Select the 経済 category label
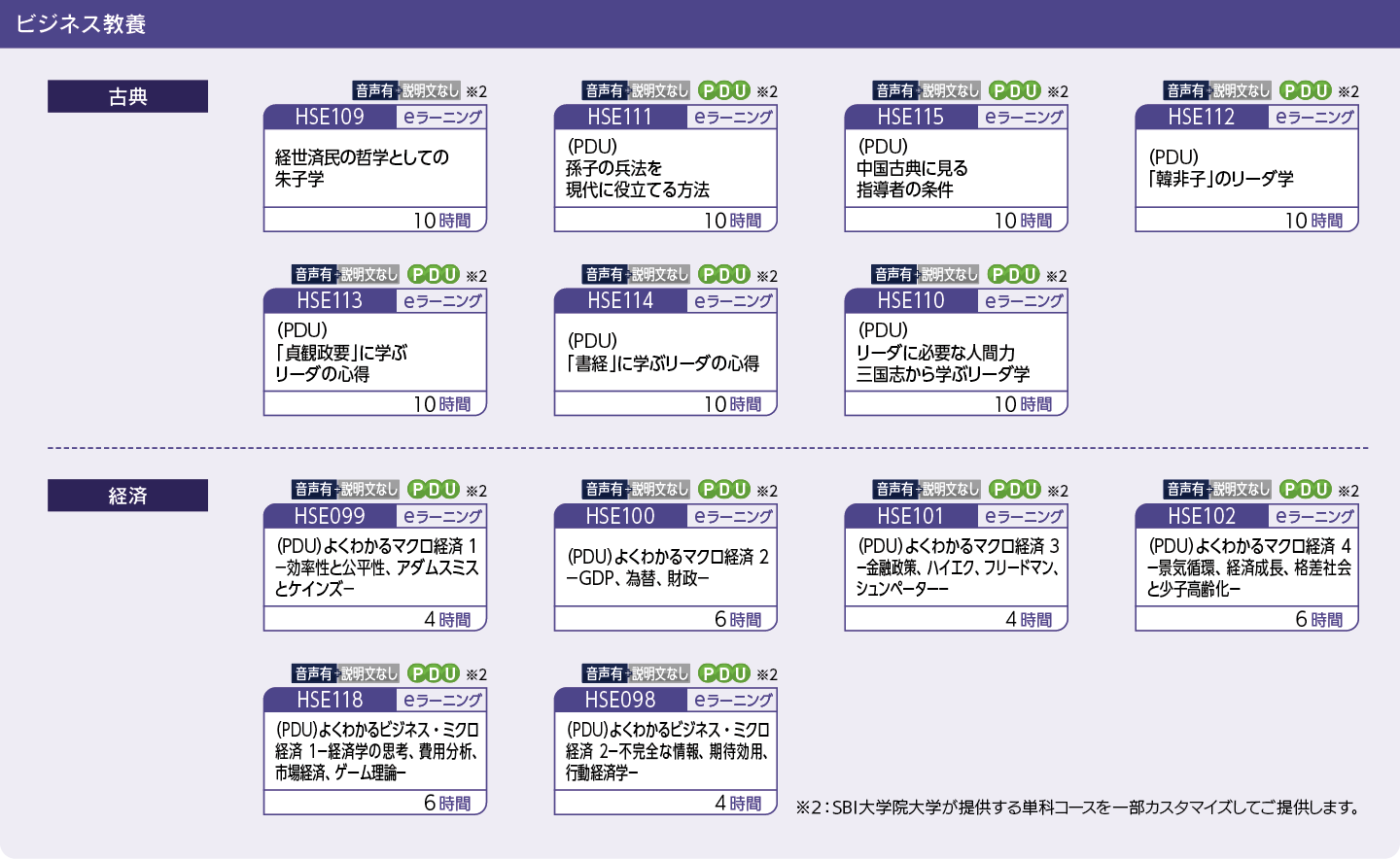The width and height of the screenshot is (1400, 859). click(127, 496)
